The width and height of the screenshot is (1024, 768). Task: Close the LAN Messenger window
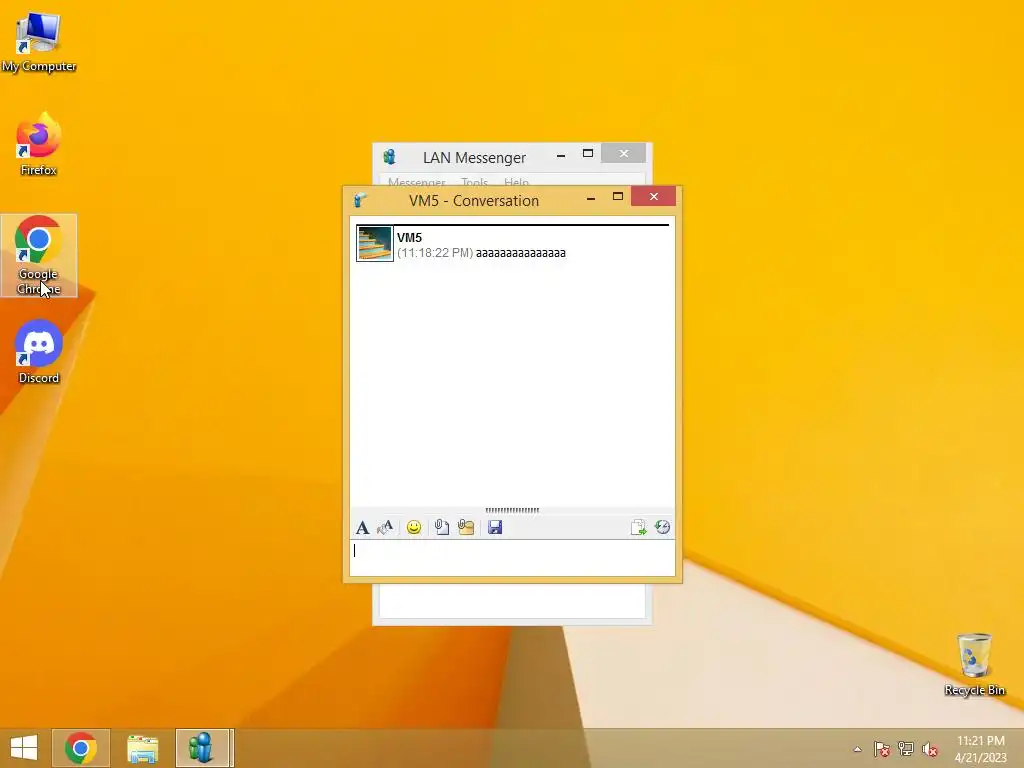[x=624, y=153]
